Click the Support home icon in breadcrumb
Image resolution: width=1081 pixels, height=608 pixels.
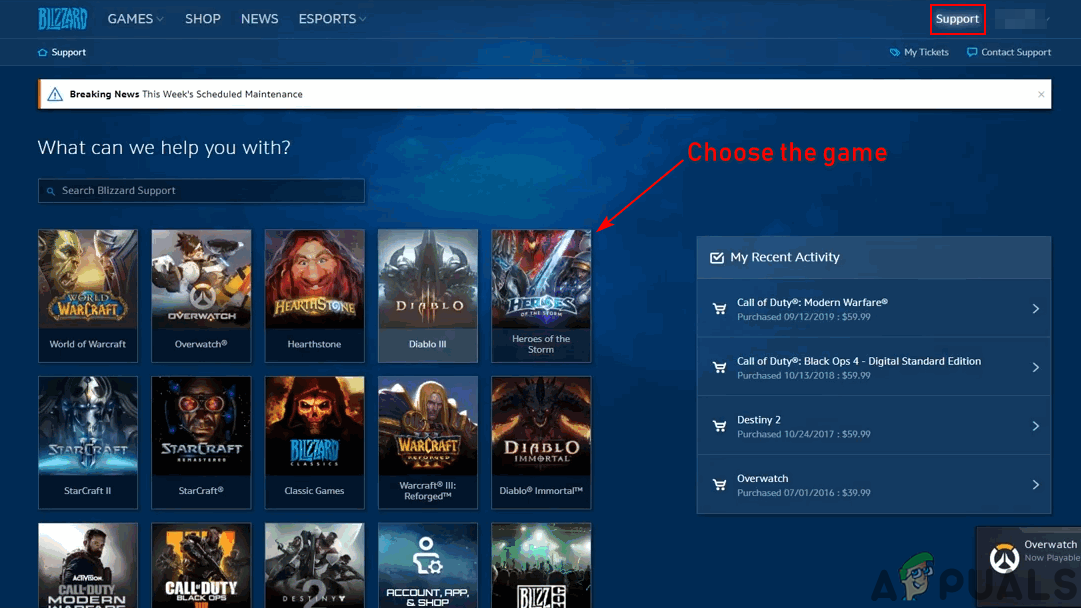(x=43, y=52)
